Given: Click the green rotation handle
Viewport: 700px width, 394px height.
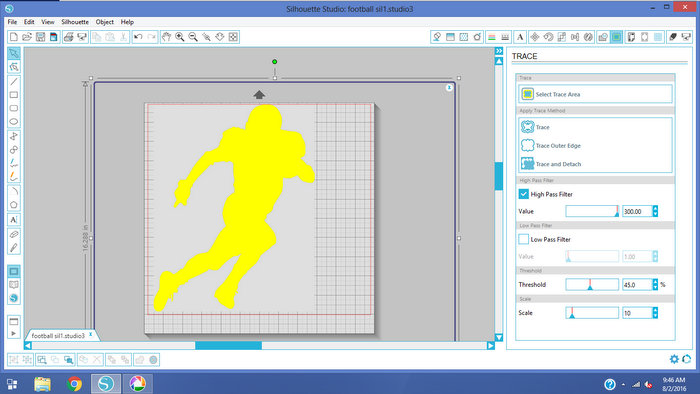Looking at the screenshot, I should pos(275,62).
